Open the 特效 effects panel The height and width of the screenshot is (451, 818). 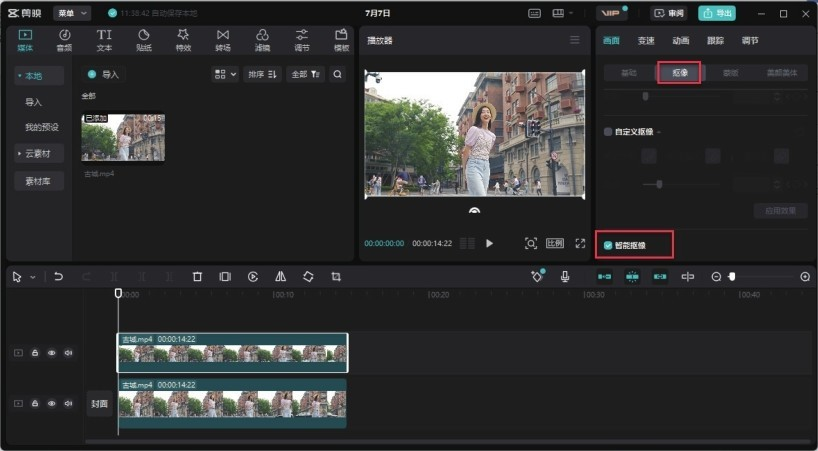click(183, 40)
